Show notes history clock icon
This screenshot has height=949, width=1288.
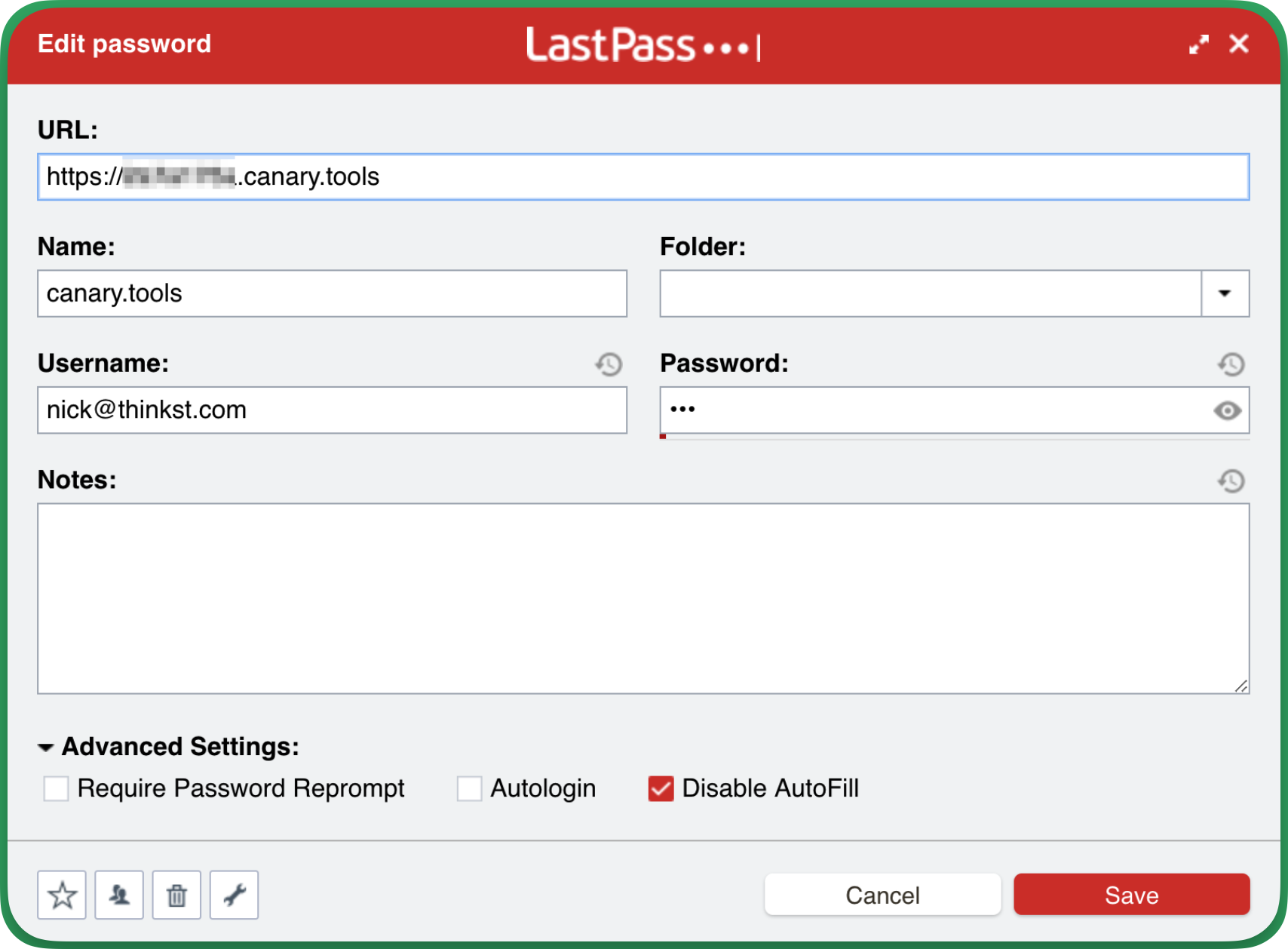coord(1231,481)
